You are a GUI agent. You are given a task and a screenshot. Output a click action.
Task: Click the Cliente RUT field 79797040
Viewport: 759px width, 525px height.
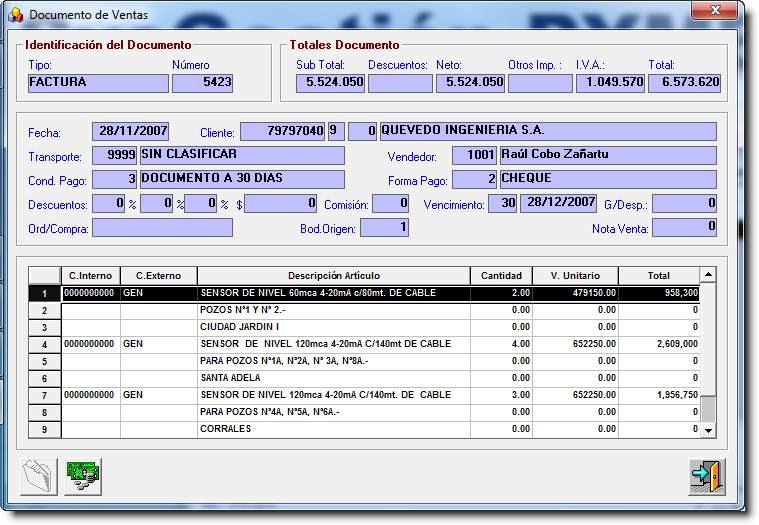(x=282, y=131)
